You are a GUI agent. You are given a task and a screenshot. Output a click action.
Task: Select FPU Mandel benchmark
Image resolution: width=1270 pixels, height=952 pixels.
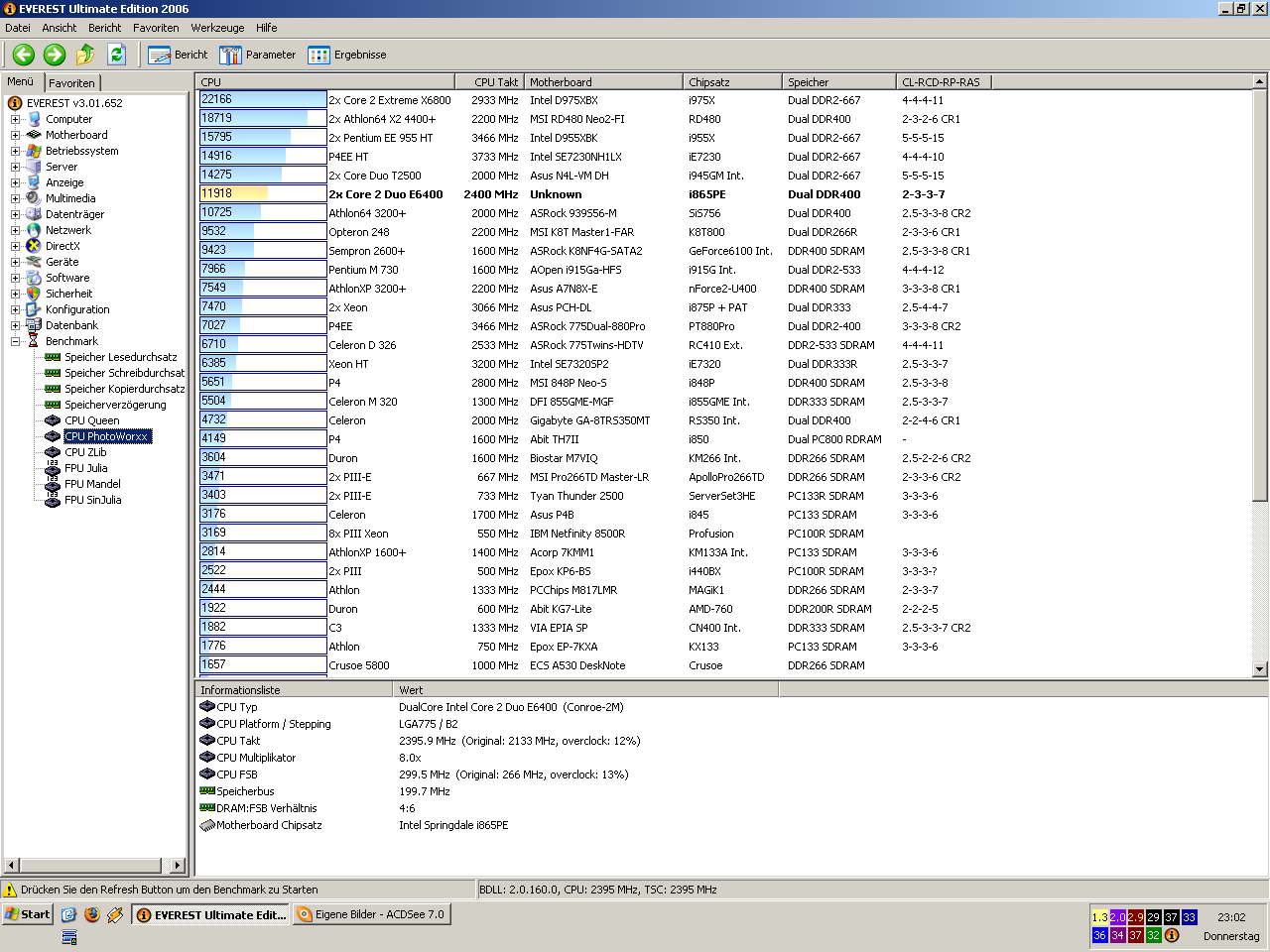click(x=92, y=484)
